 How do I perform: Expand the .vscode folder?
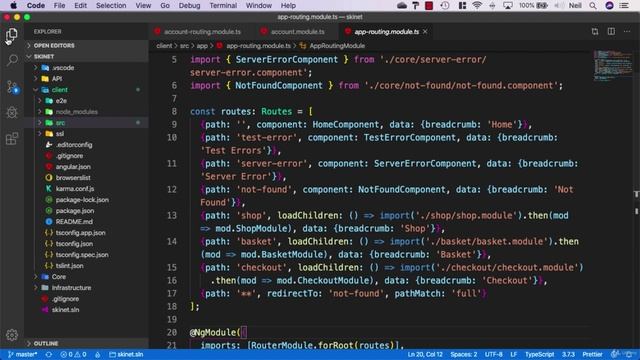point(63,68)
